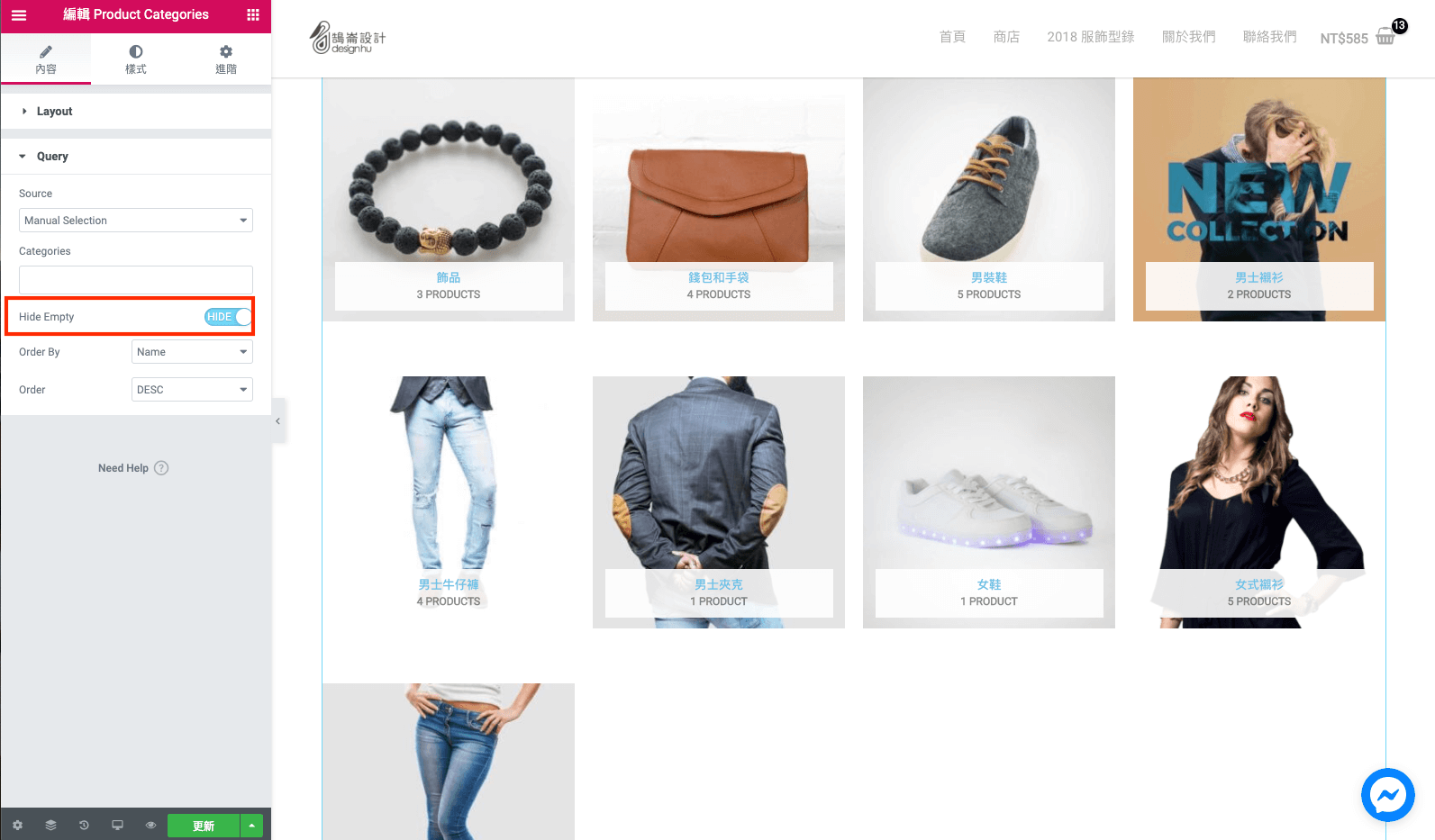The height and width of the screenshot is (840, 1435).
Task: Open the Source Manual Selection dropdown
Action: 136,221
